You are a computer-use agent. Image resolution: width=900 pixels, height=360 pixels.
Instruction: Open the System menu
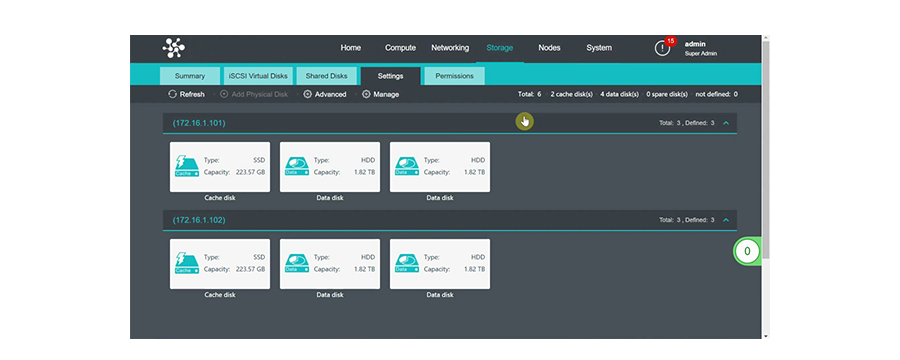point(599,48)
